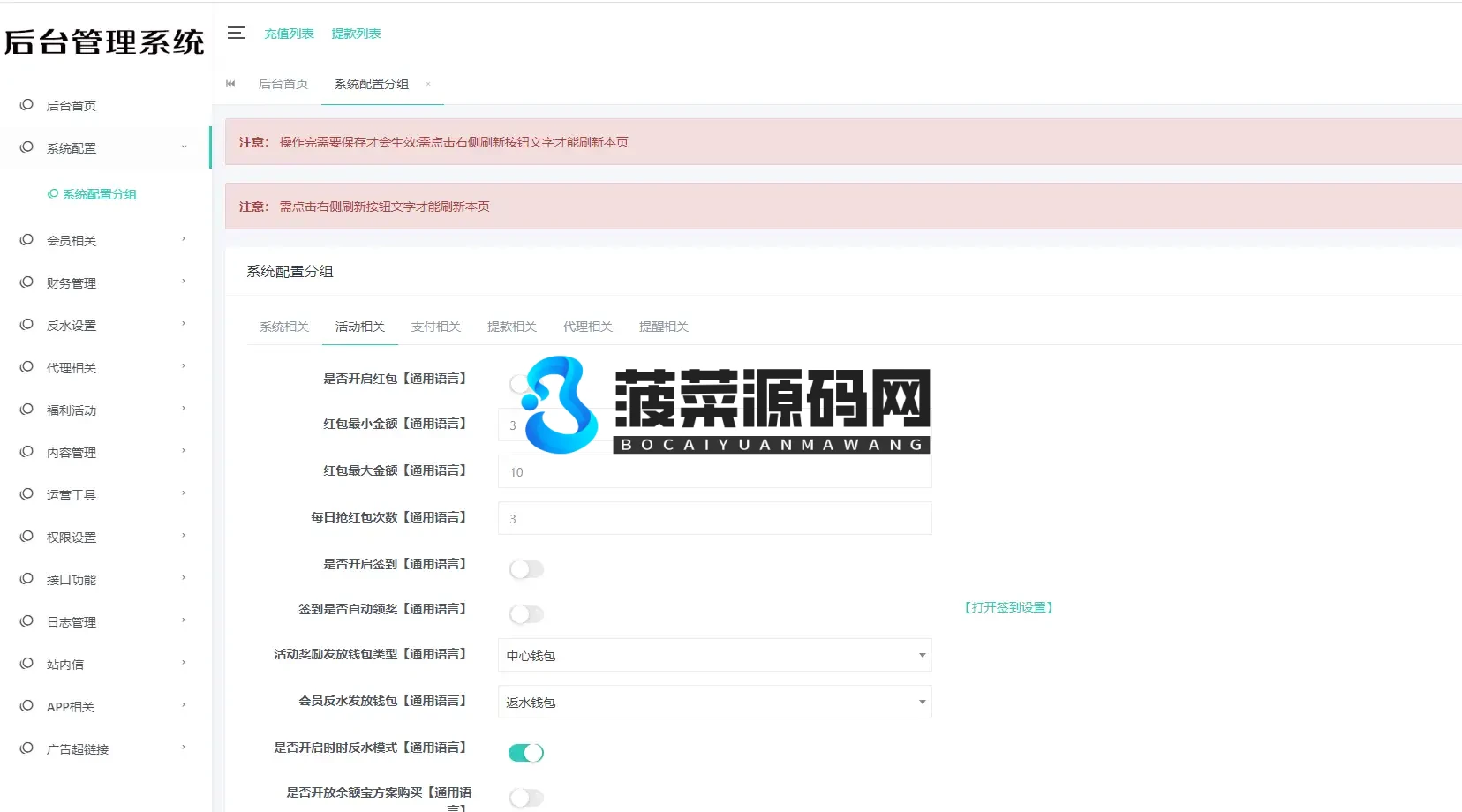
Task: Toggle 是否开启签到 switch
Action: (x=526, y=569)
